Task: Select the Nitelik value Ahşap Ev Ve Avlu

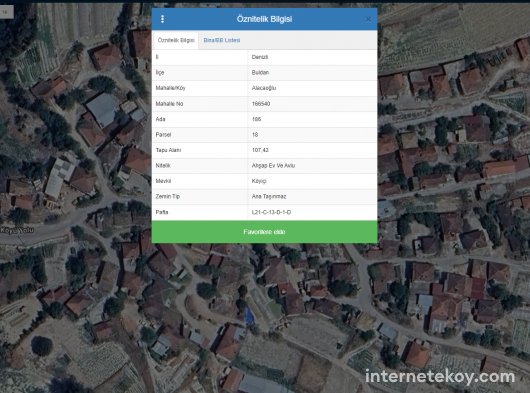Action: [273, 166]
